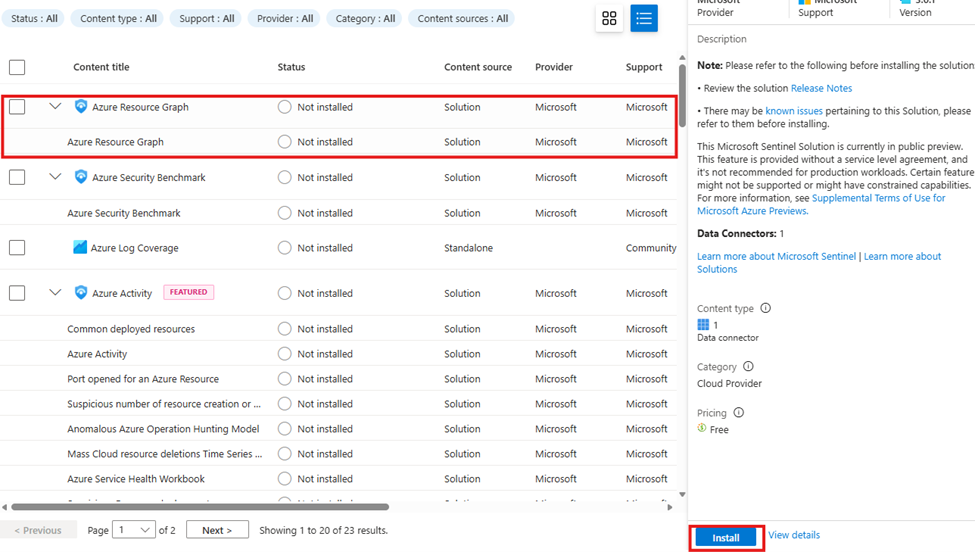Open Content type info icon

(765, 308)
